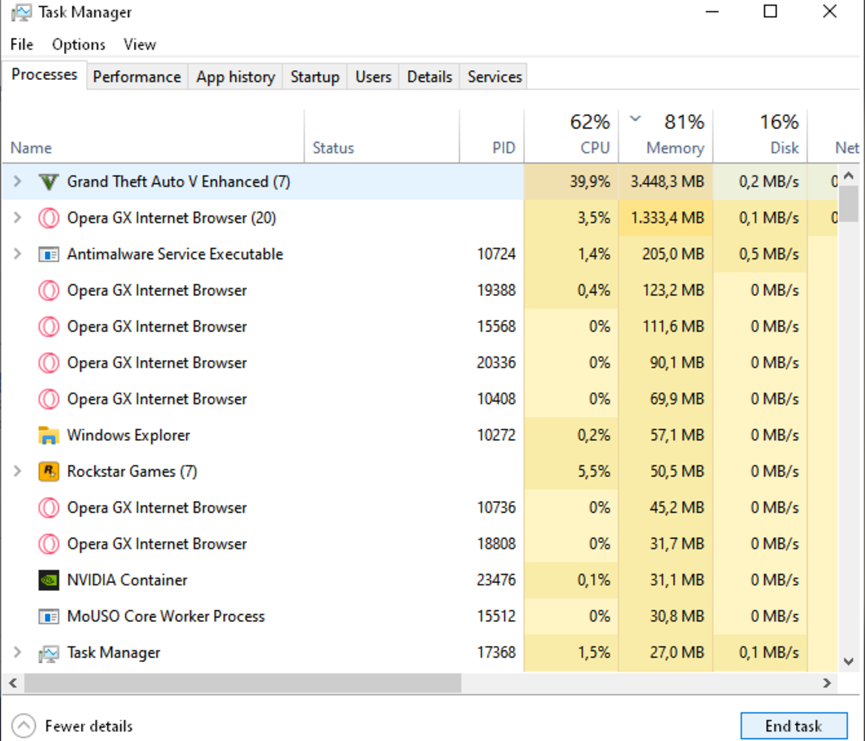Sort by the Disk column header
The width and height of the screenshot is (865, 741).
[x=760, y=136]
